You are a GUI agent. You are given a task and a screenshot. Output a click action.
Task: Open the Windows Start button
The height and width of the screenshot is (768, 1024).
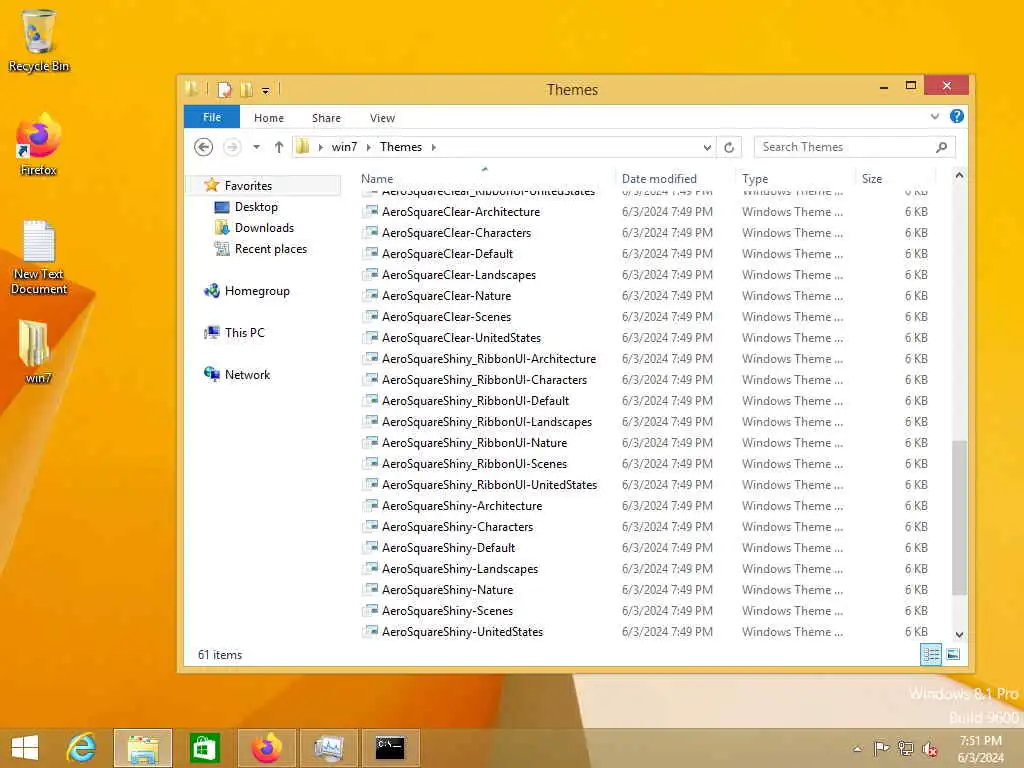[25, 748]
